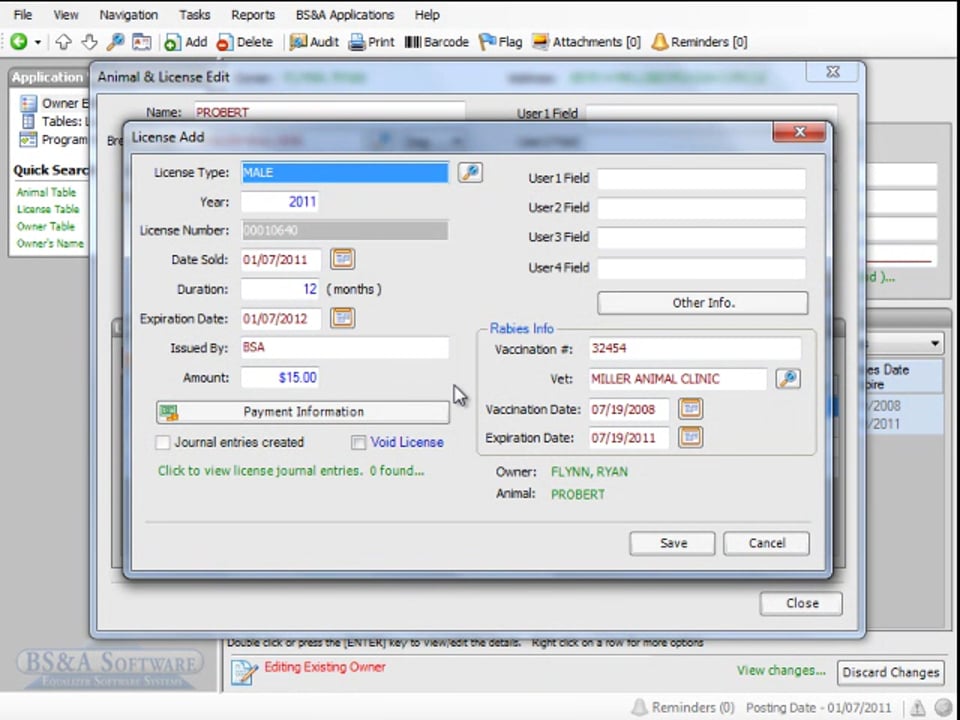Viewport: 960px width, 720px height.
Task: Open Reminders [0] in toolbar
Action: tap(699, 42)
